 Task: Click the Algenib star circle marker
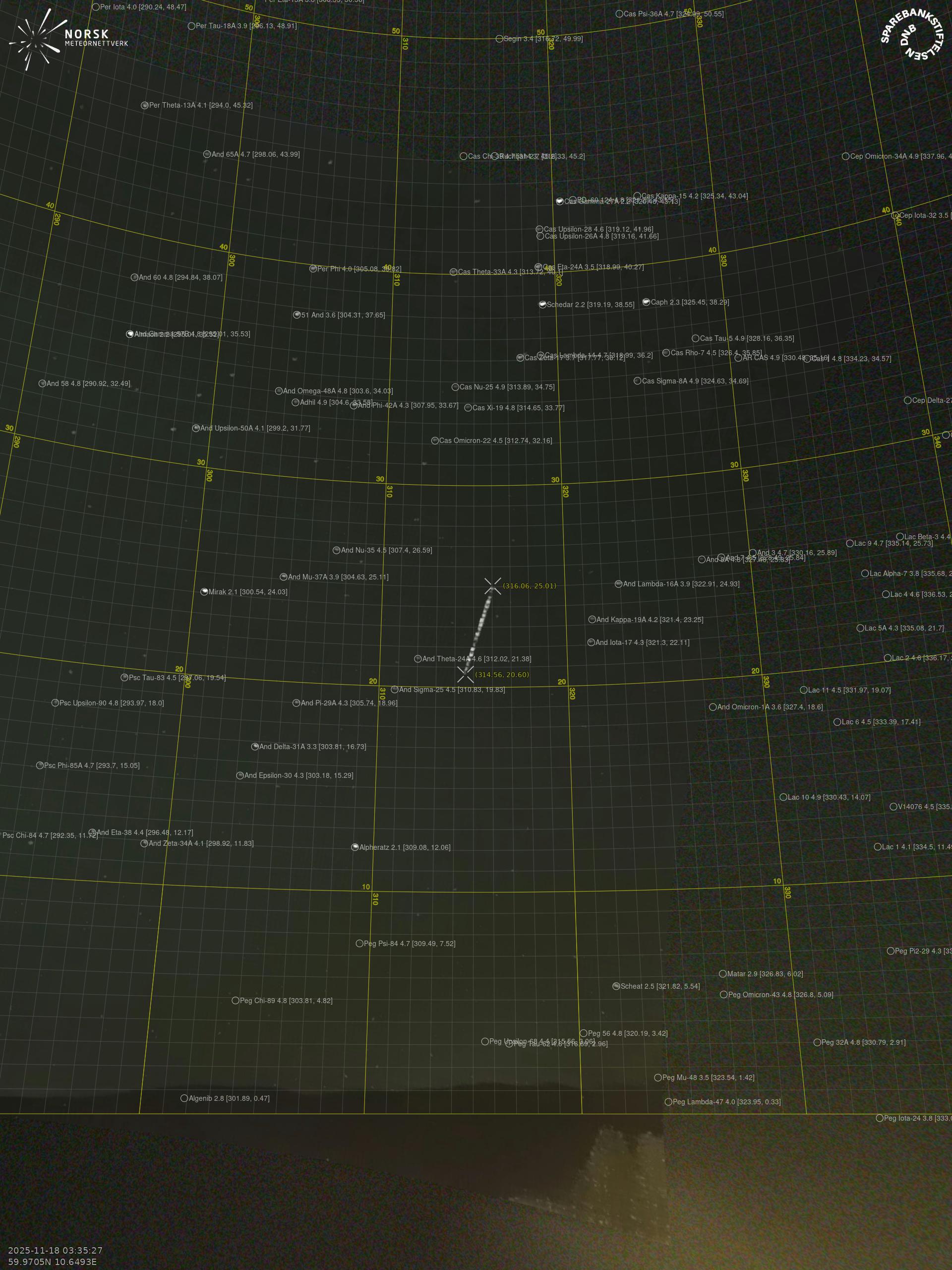pos(184,1098)
